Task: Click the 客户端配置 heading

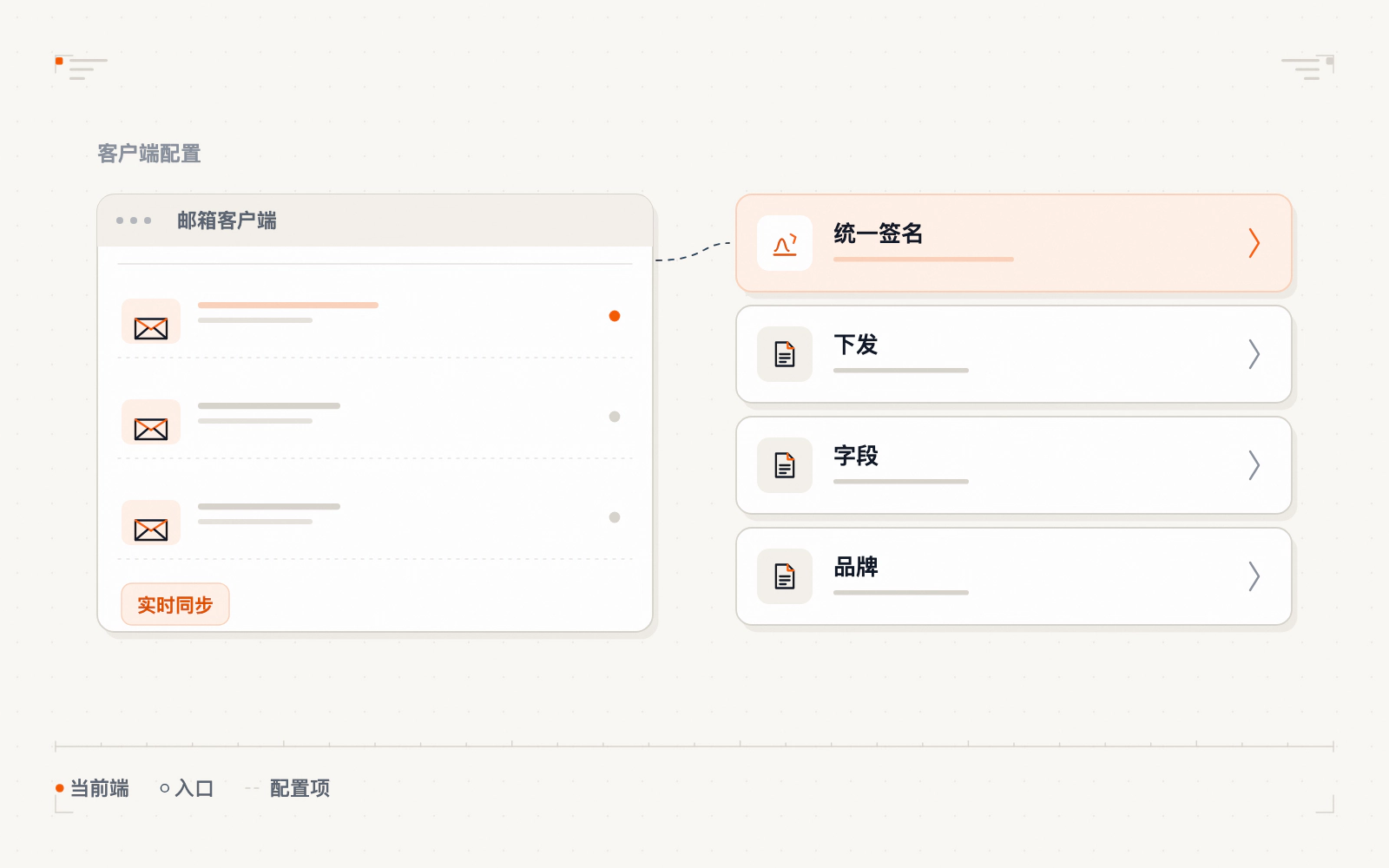Action: coord(149,154)
